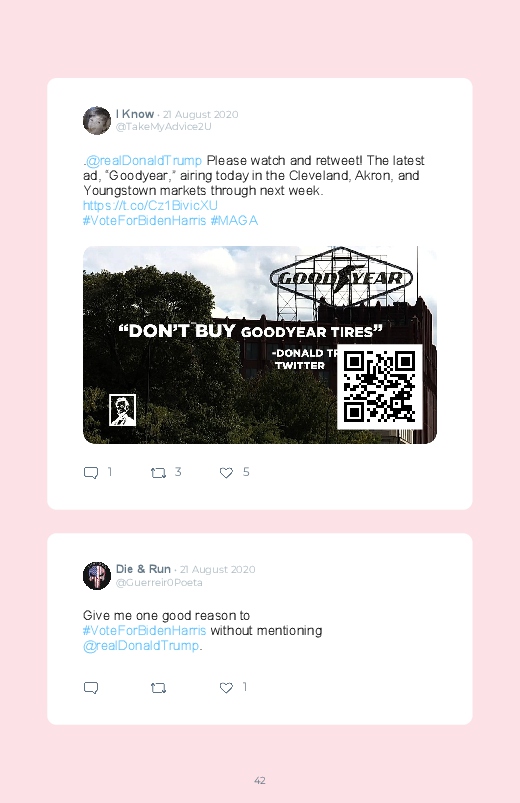Like the Goodyear ad tweet with the heart icon
Screen dimensions: 520x803
tap(226, 473)
